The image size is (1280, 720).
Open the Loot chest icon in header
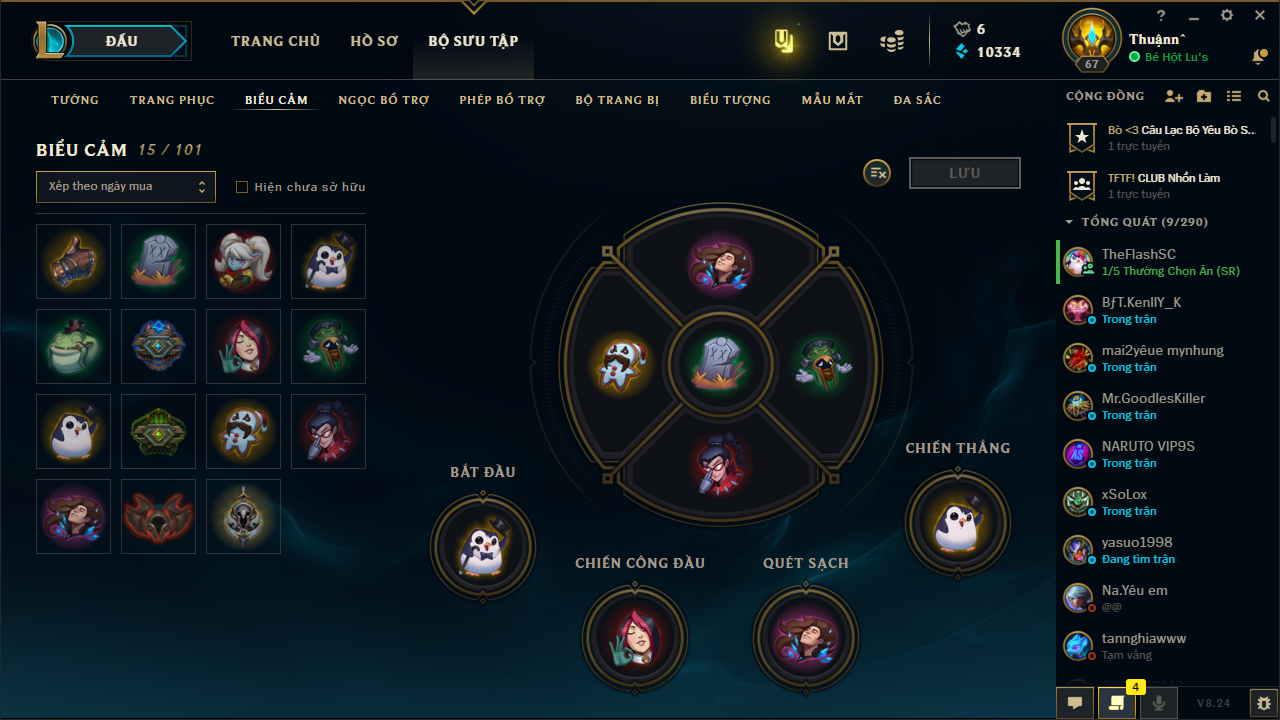click(838, 41)
